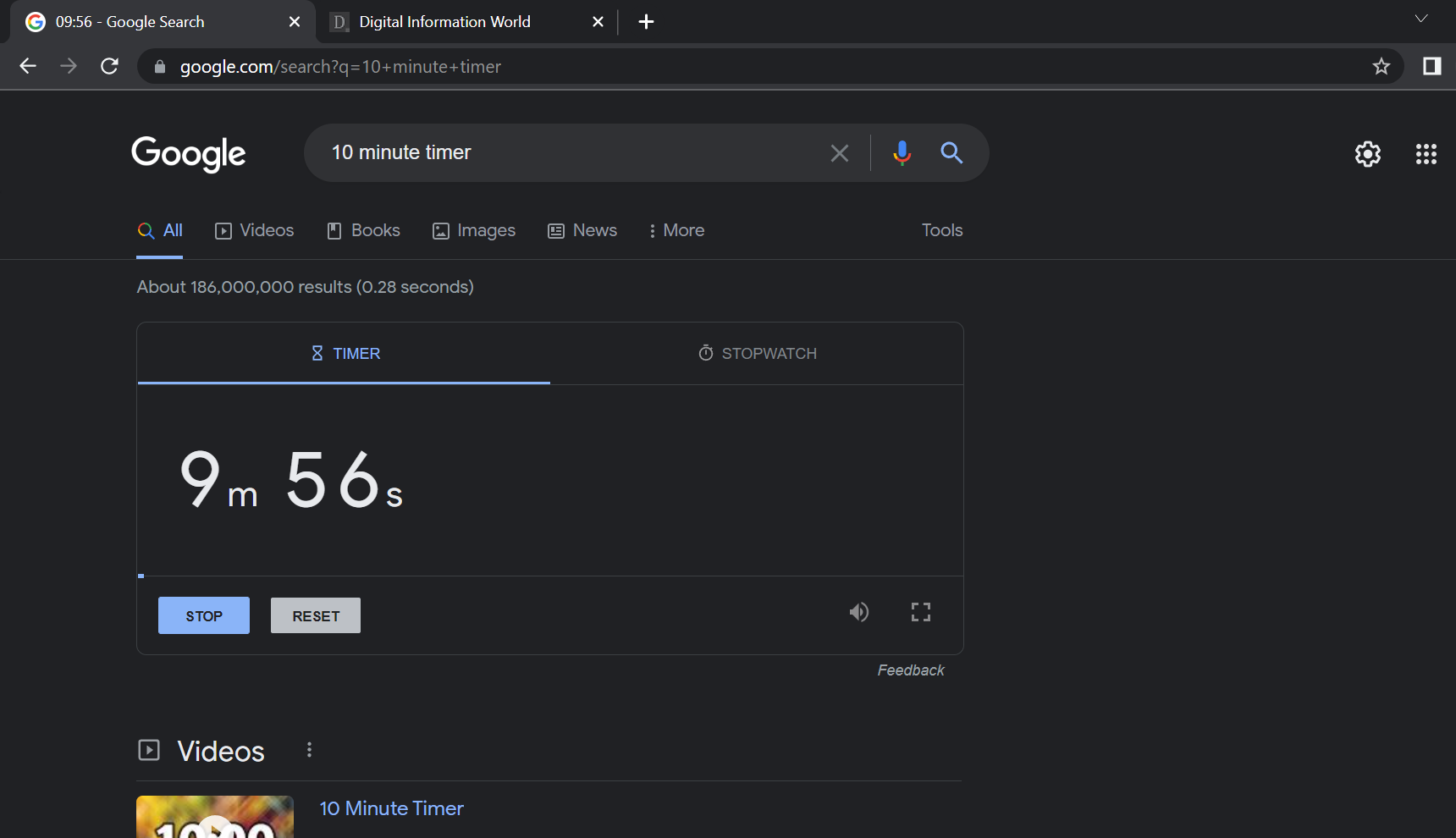Image resolution: width=1456 pixels, height=838 pixels.
Task: Select the TIMER tab
Action: coord(344,354)
